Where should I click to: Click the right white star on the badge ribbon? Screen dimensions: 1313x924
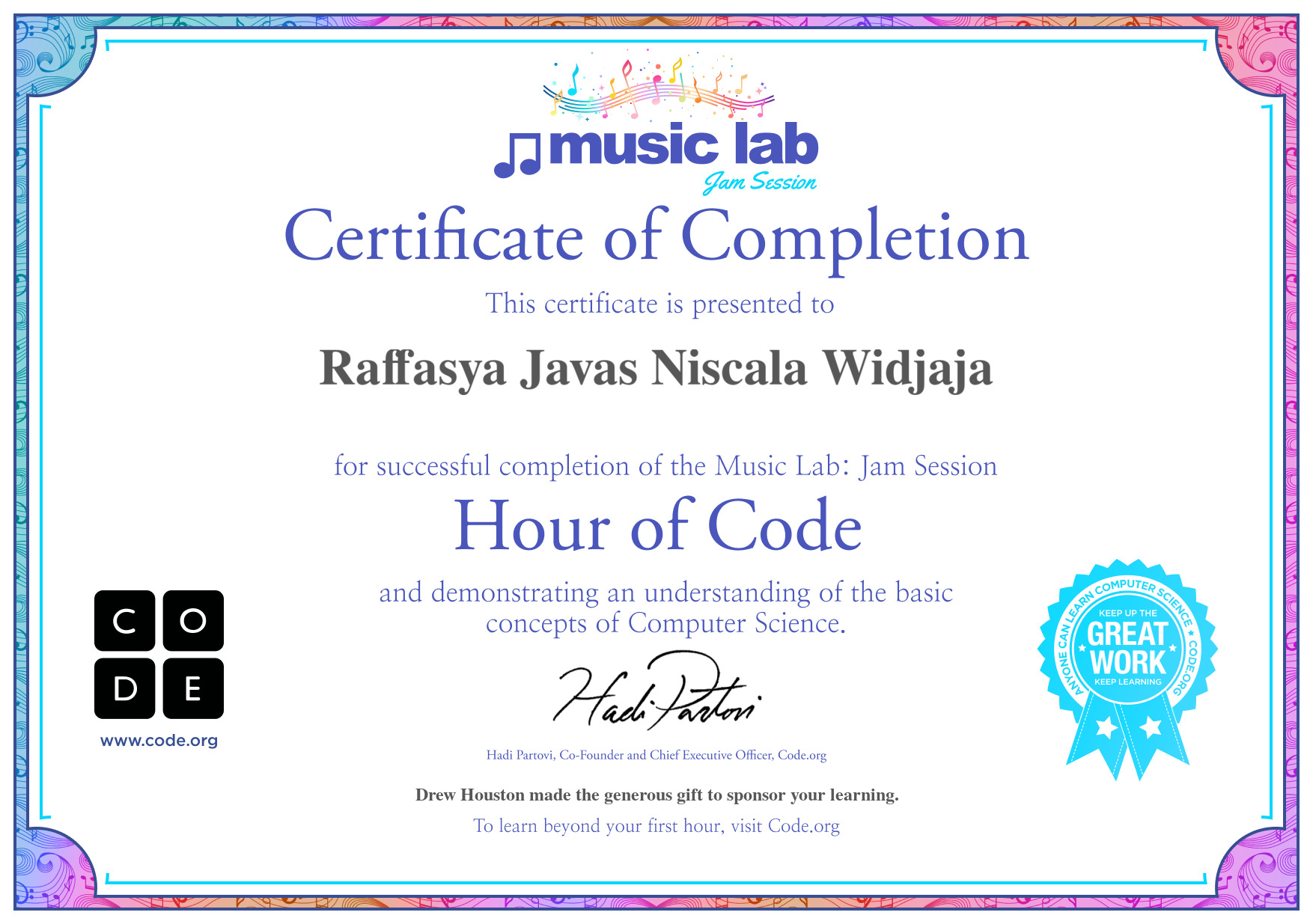pyautogui.click(x=1151, y=726)
